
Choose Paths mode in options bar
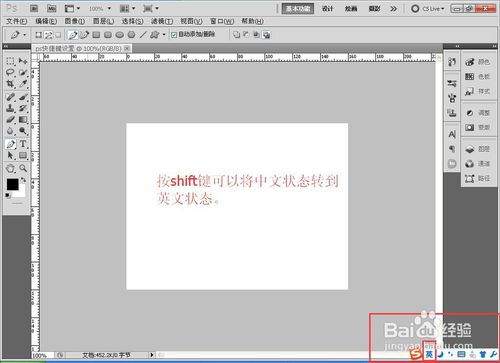[49, 35]
